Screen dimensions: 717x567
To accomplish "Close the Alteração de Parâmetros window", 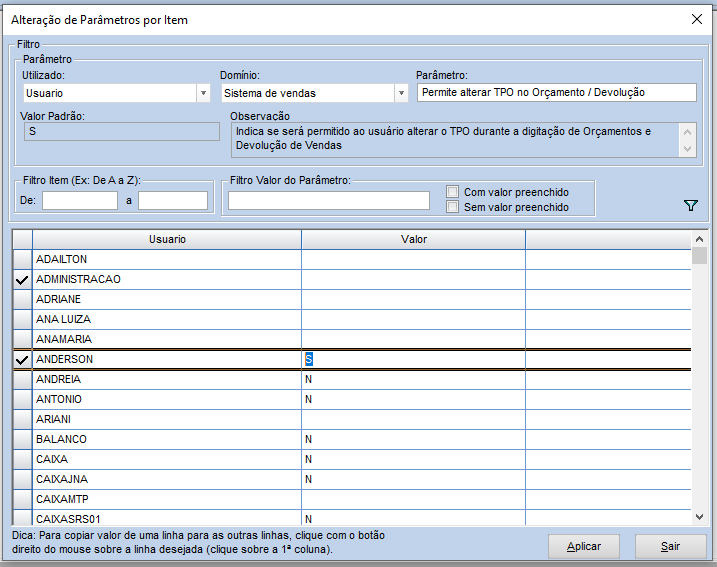I will 697,19.
